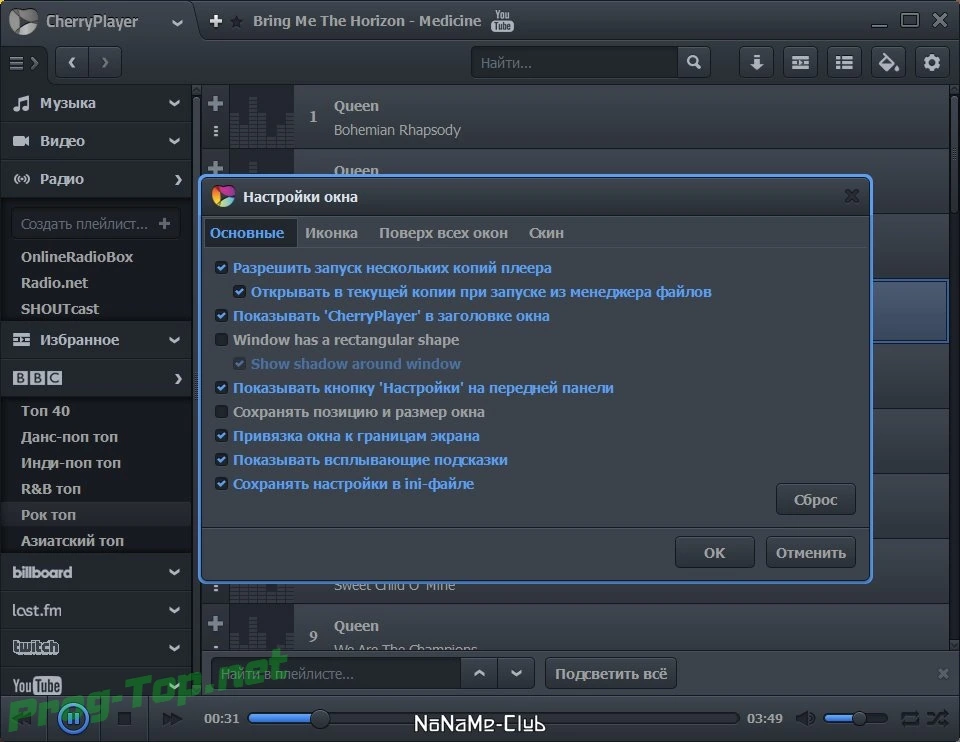Screen dimensions: 960x742
Task: Add track 9 Queen with plus icon
Action: [x=216, y=624]
